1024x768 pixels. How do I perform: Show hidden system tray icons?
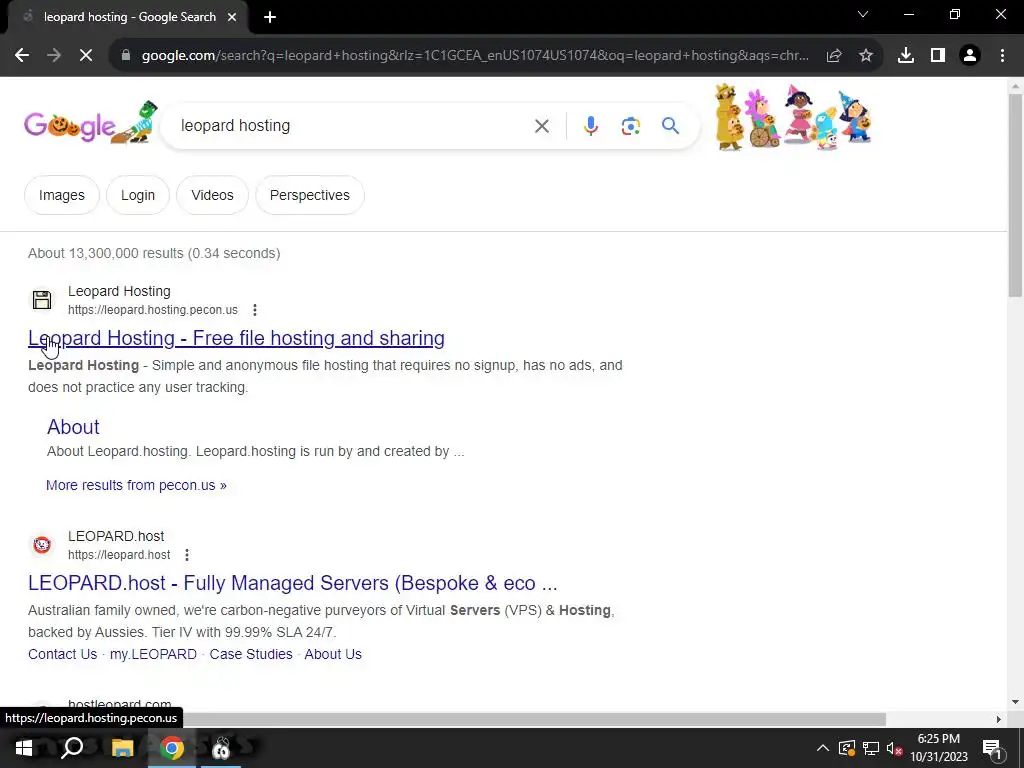tap(823, 748)
